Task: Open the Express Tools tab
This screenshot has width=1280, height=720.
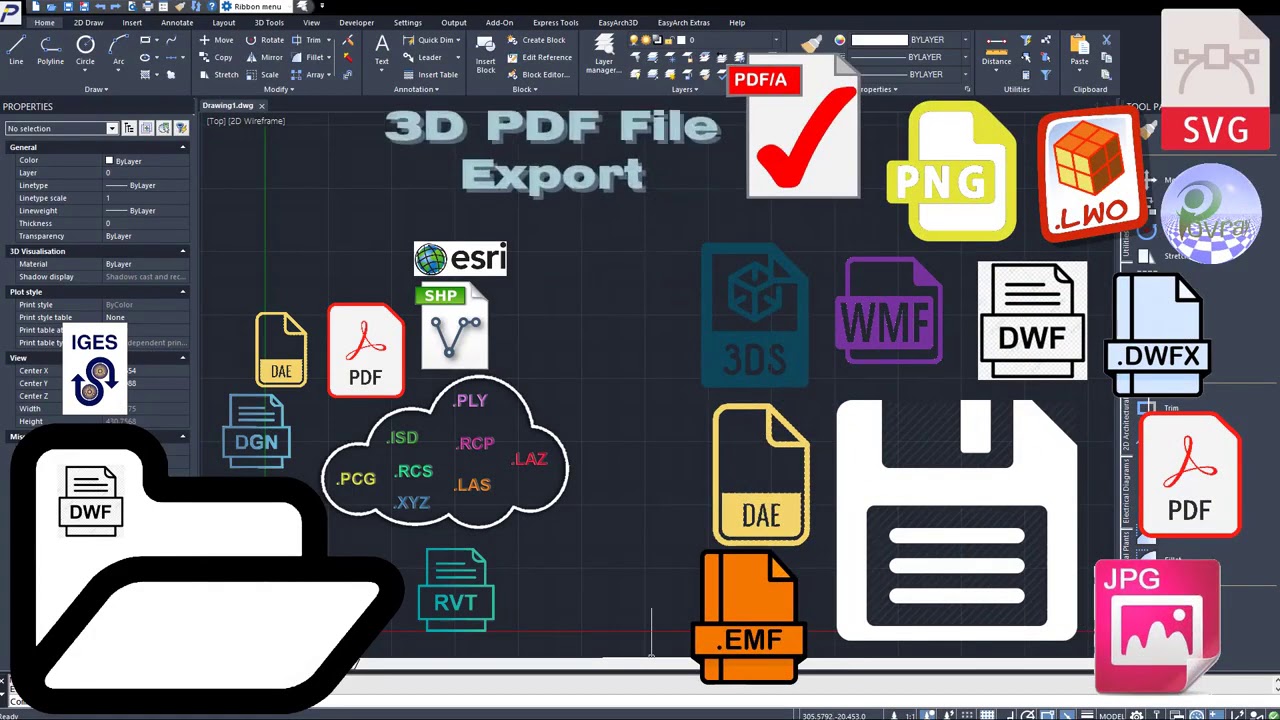Action: 555,22
